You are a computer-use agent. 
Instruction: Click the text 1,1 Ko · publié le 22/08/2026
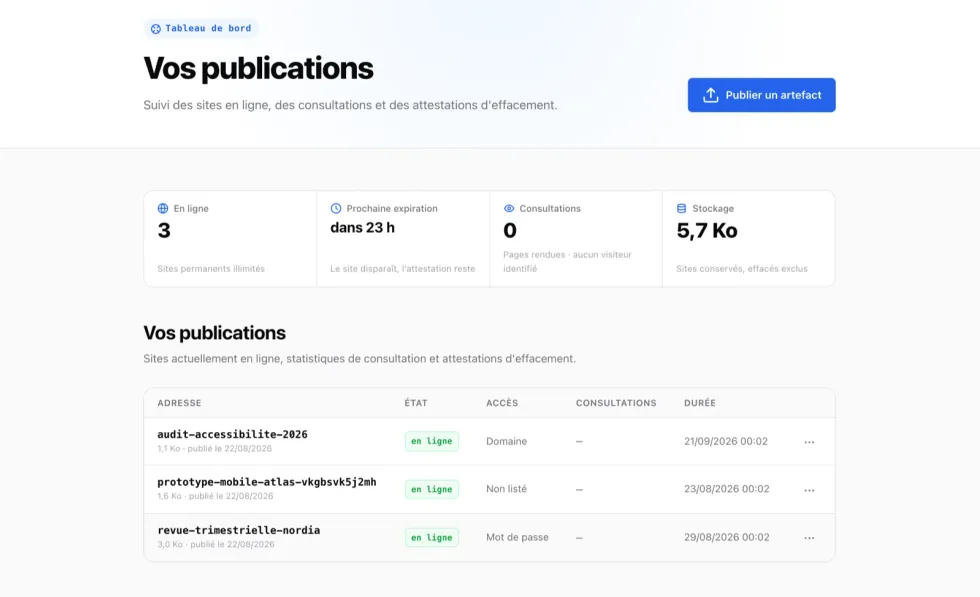pyautogui.click(x=214, y=449)
